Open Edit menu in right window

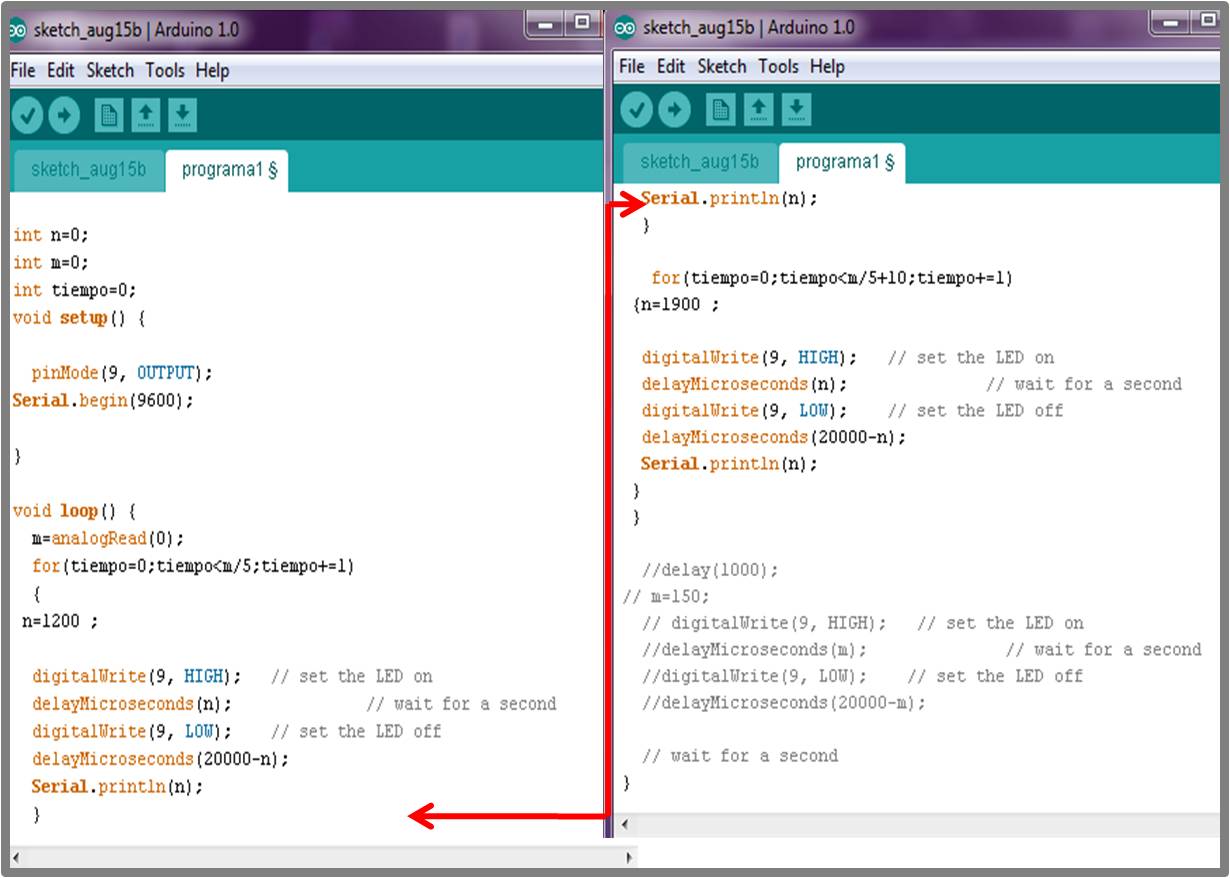click(x=671, y=67)
